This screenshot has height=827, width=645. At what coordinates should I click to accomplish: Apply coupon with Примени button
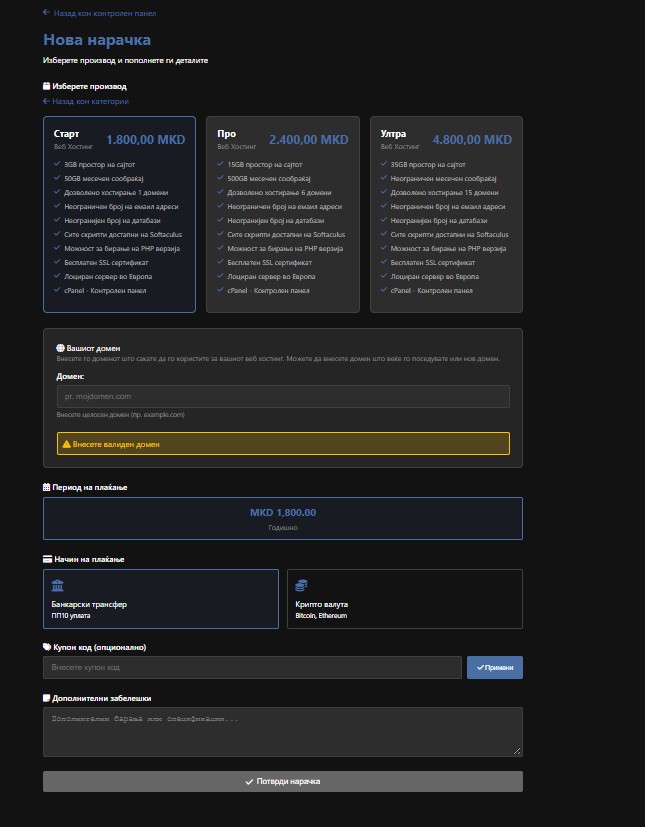point(495,667)
